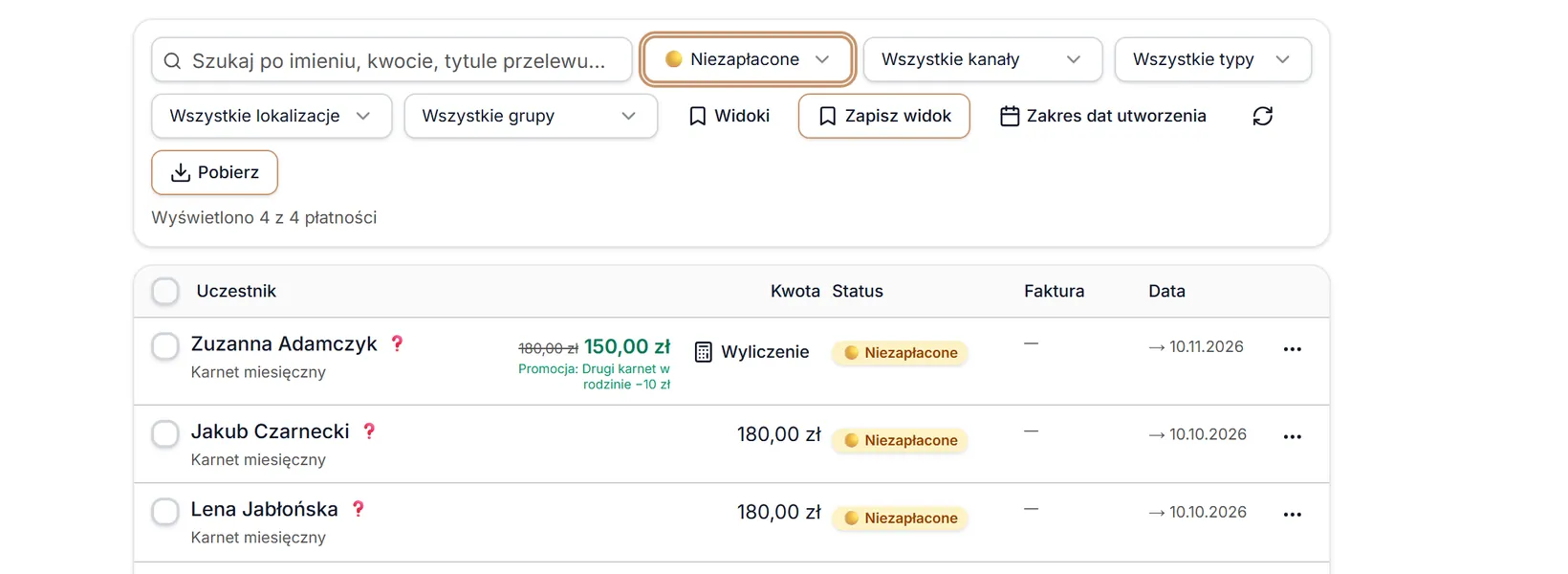Click the 180,00 zł amount for Lena Jabłońska
Viewport: 1568px width, 574px height.
point(779,512)
